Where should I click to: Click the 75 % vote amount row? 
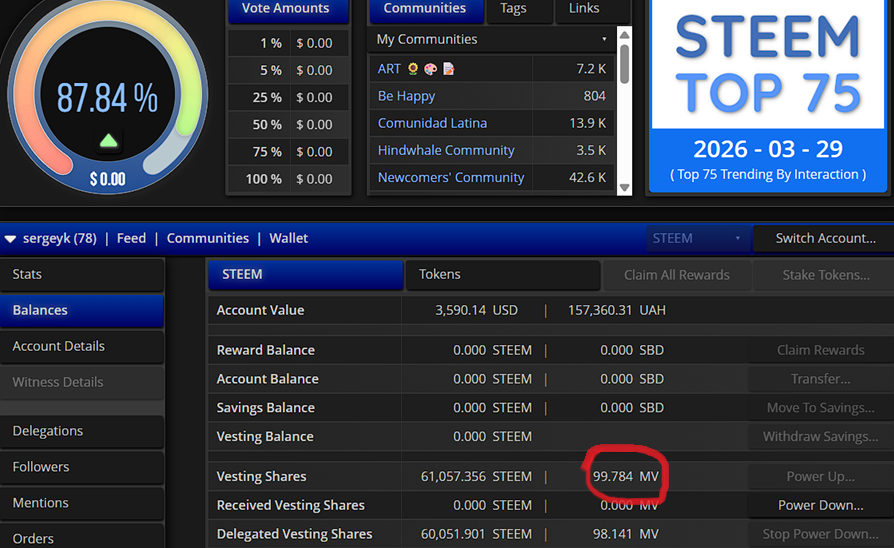point(288,152)
